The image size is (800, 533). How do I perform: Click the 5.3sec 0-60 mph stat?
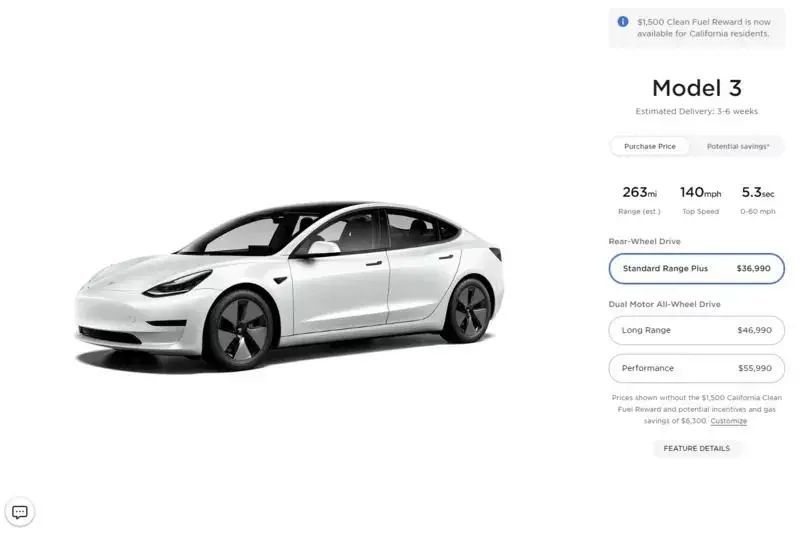(758, 200)
